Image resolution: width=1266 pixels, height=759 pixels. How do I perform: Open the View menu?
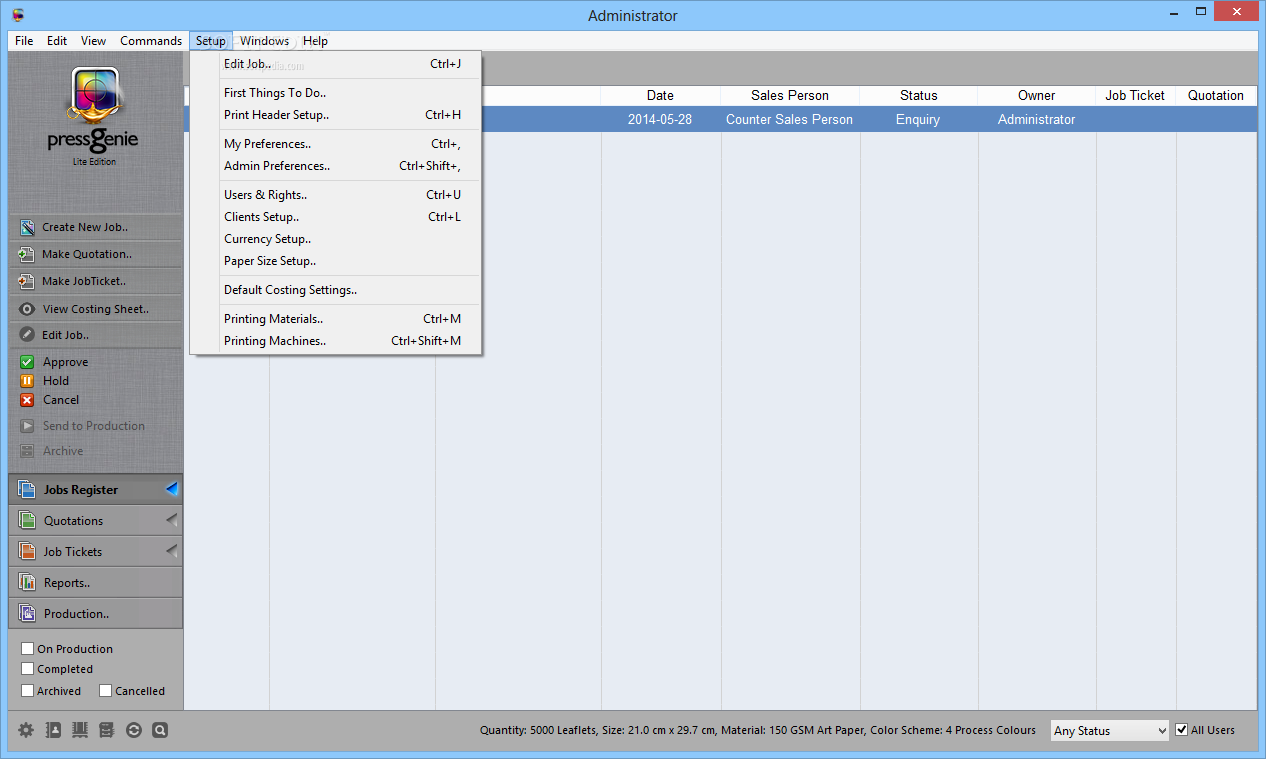[x=94, y=41]
